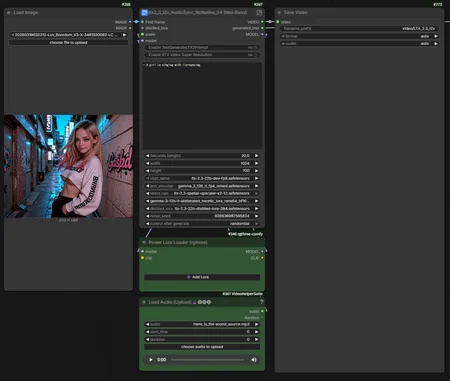Decrease Seconds (length) with the left arrow
450x381 pixels.
tap(147, 156)
